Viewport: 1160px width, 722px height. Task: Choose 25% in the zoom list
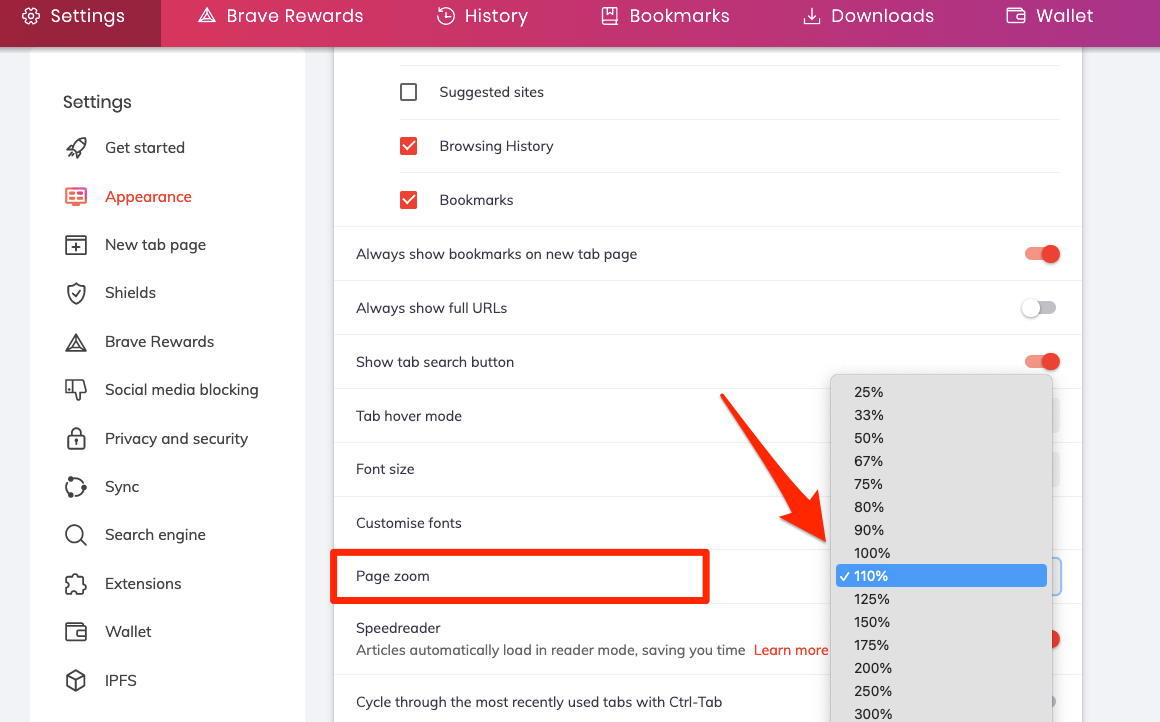(x=941, y=392)
